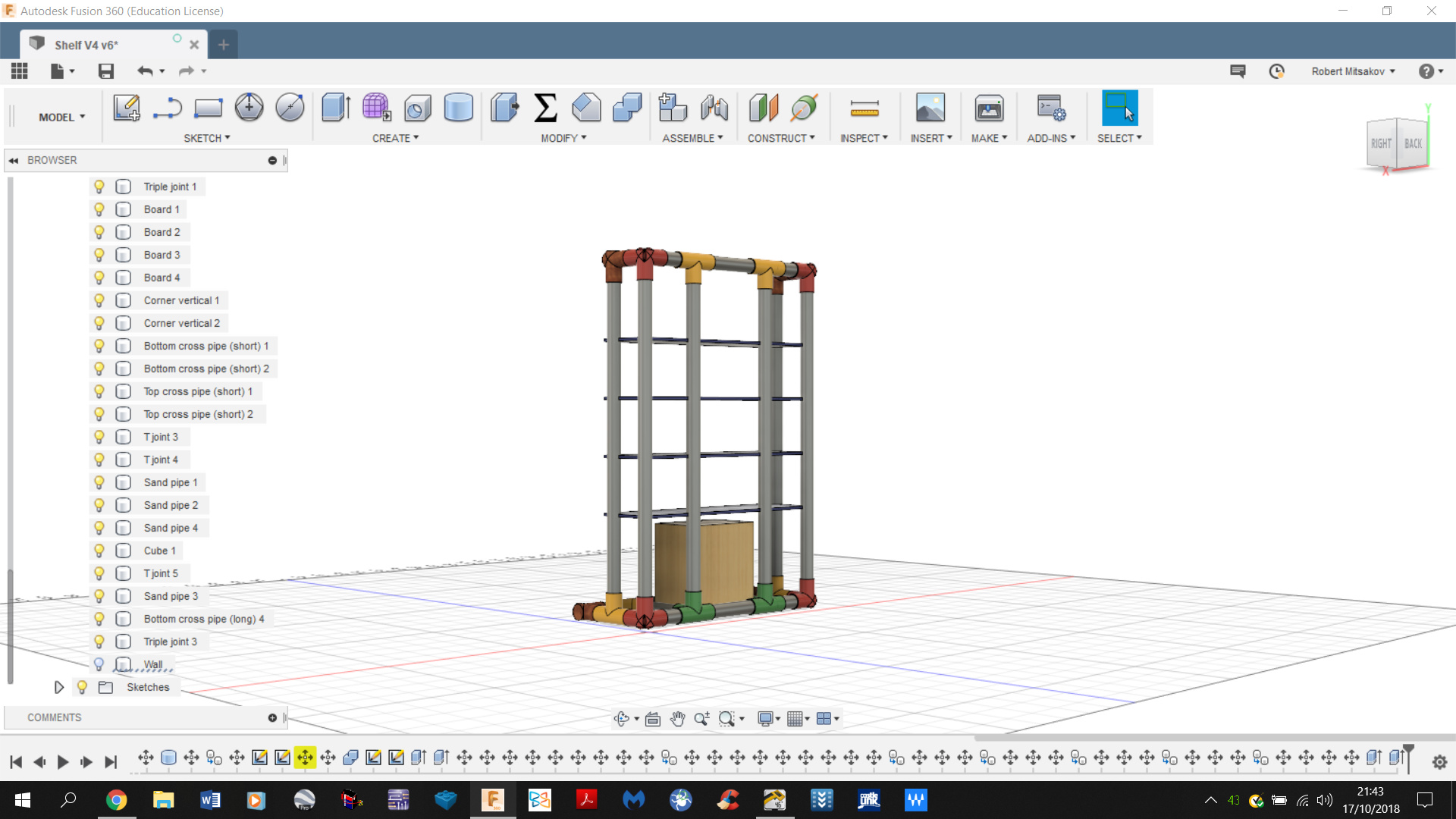Open the Create Form tool
Screen dimensions: 1456x819
pos(377,108)
